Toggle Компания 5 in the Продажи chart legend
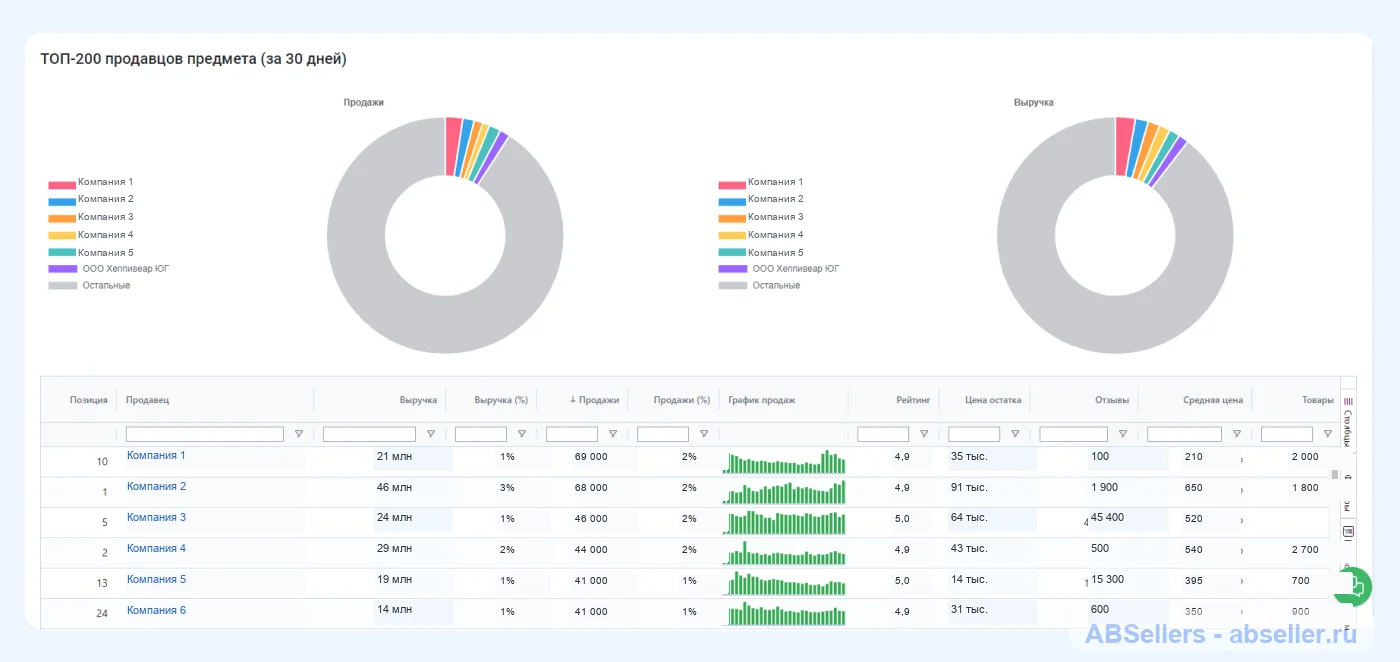1400x662 pixels. coord(91,253)
